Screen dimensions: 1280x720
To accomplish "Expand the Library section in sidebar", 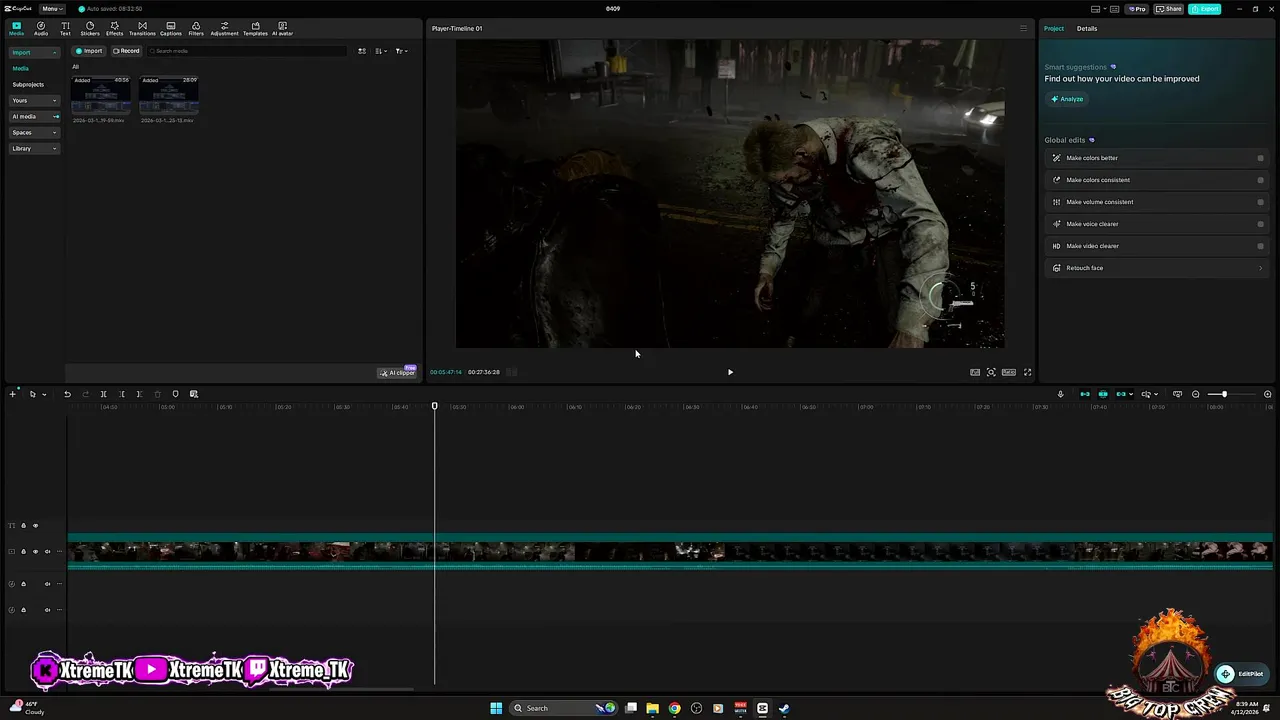I will click(34, 148).
